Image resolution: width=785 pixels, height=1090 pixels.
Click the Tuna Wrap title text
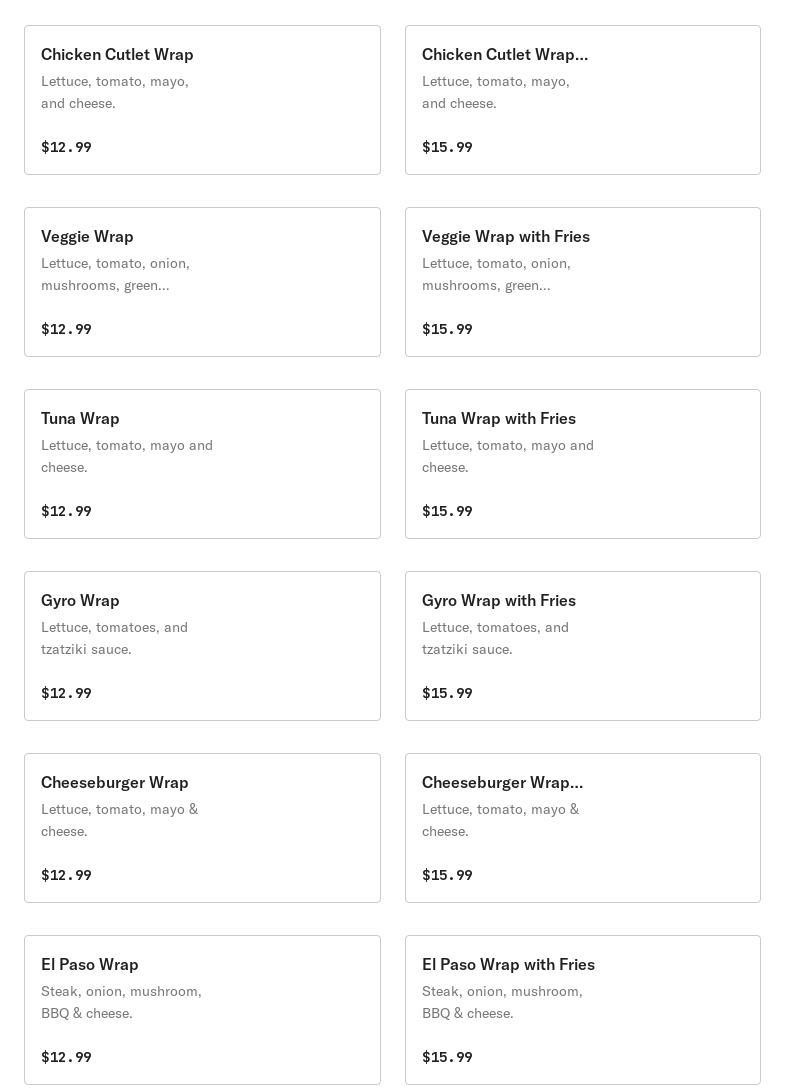pyautogui.click(x=80, y=418)
